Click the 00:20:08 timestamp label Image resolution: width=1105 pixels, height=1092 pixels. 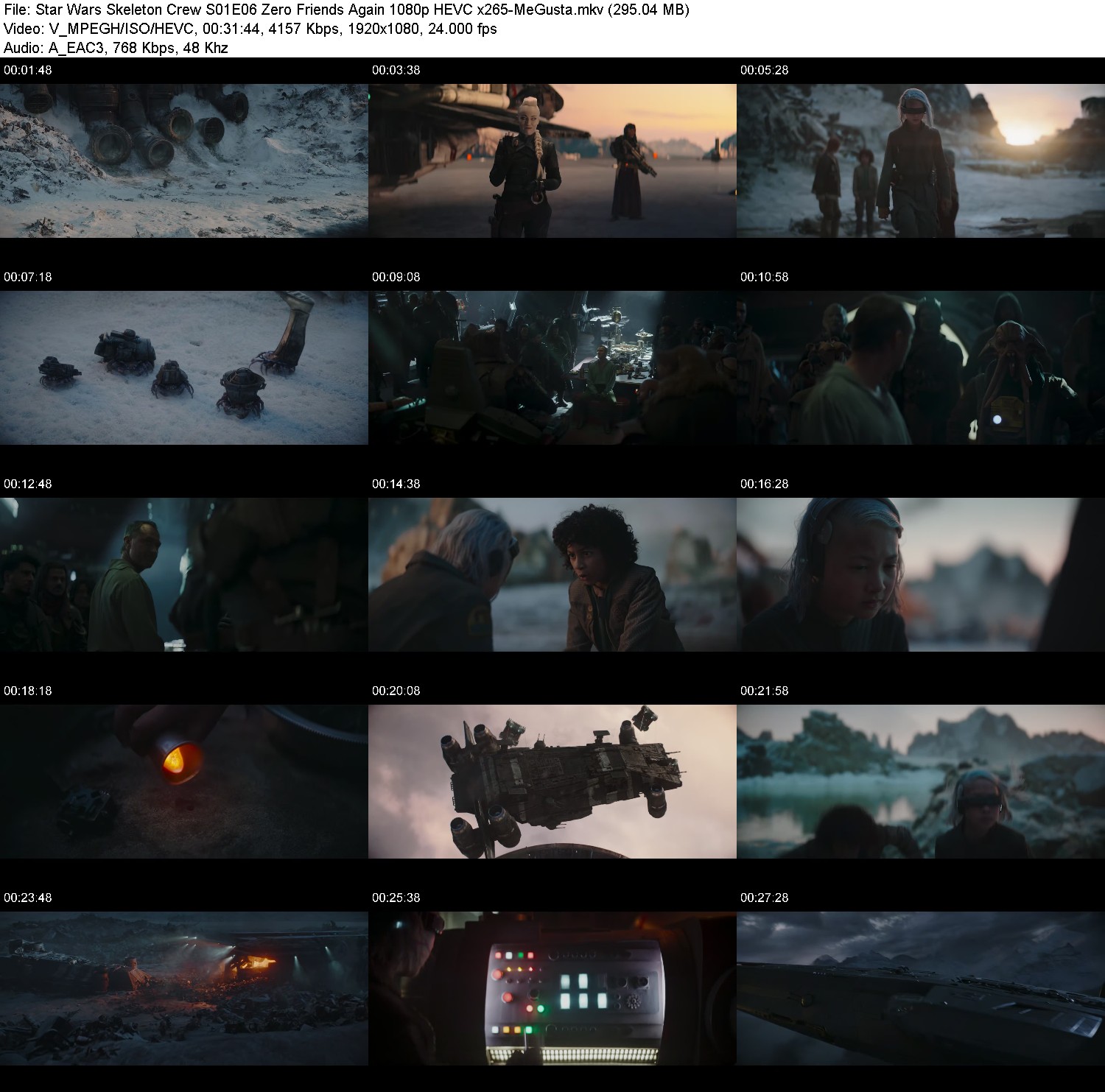pos(396,691)
